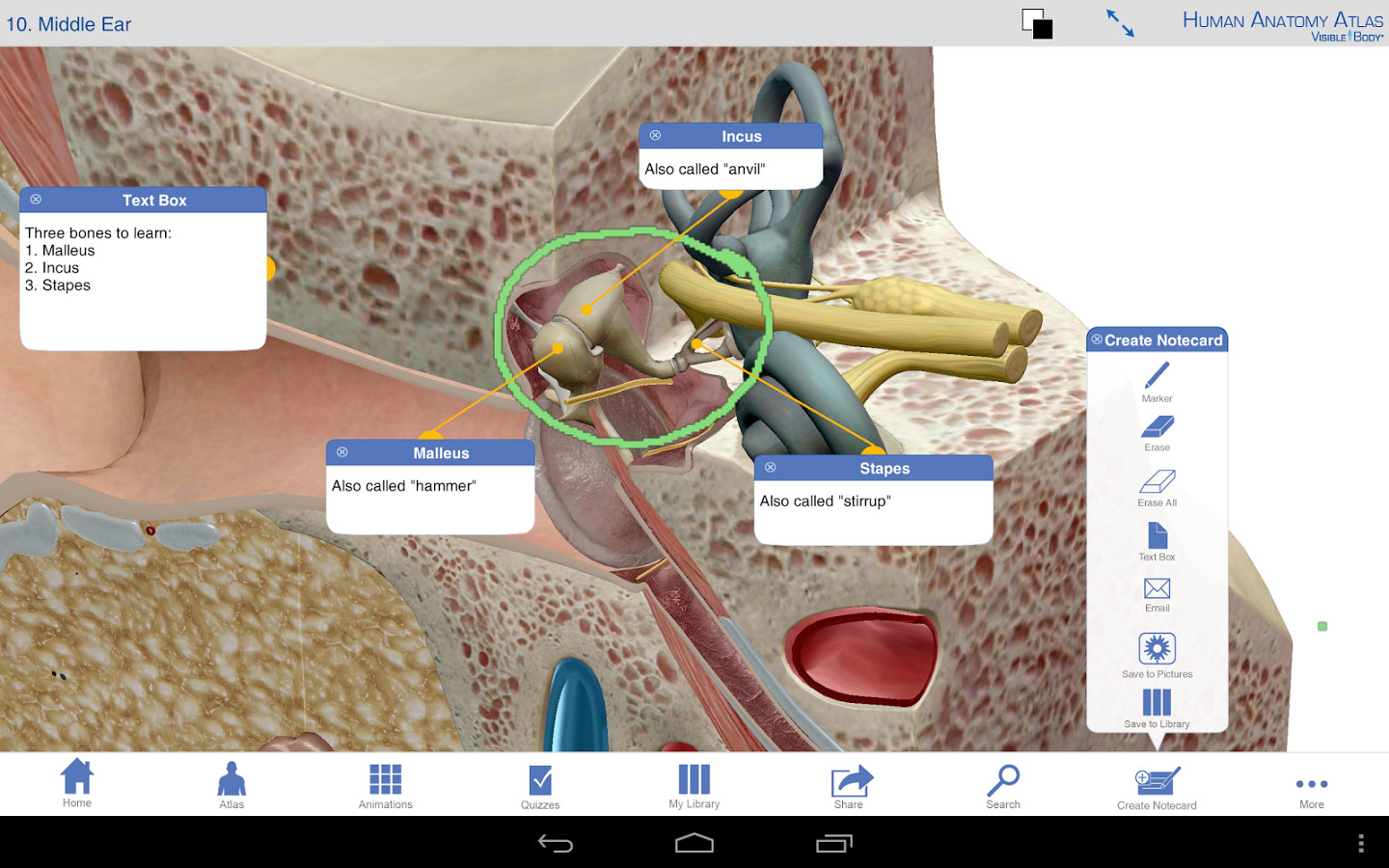Screen dimensions: 1389x868
Task: Close the Stapes label box
Action: (x=771, y=468)
